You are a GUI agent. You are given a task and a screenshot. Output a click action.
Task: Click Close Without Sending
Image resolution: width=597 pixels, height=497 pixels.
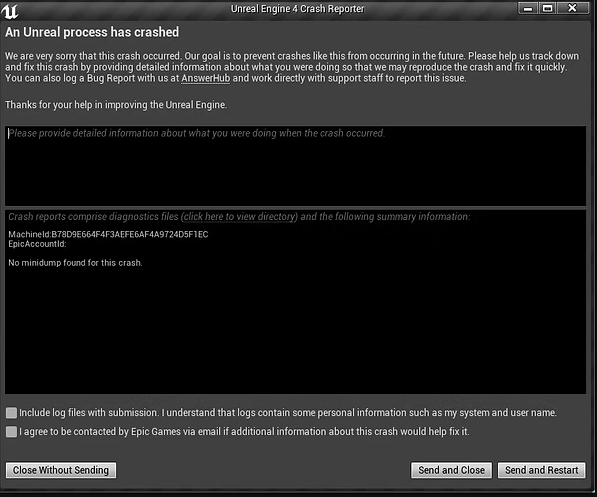pyautogui.click(x=61, y=470)
